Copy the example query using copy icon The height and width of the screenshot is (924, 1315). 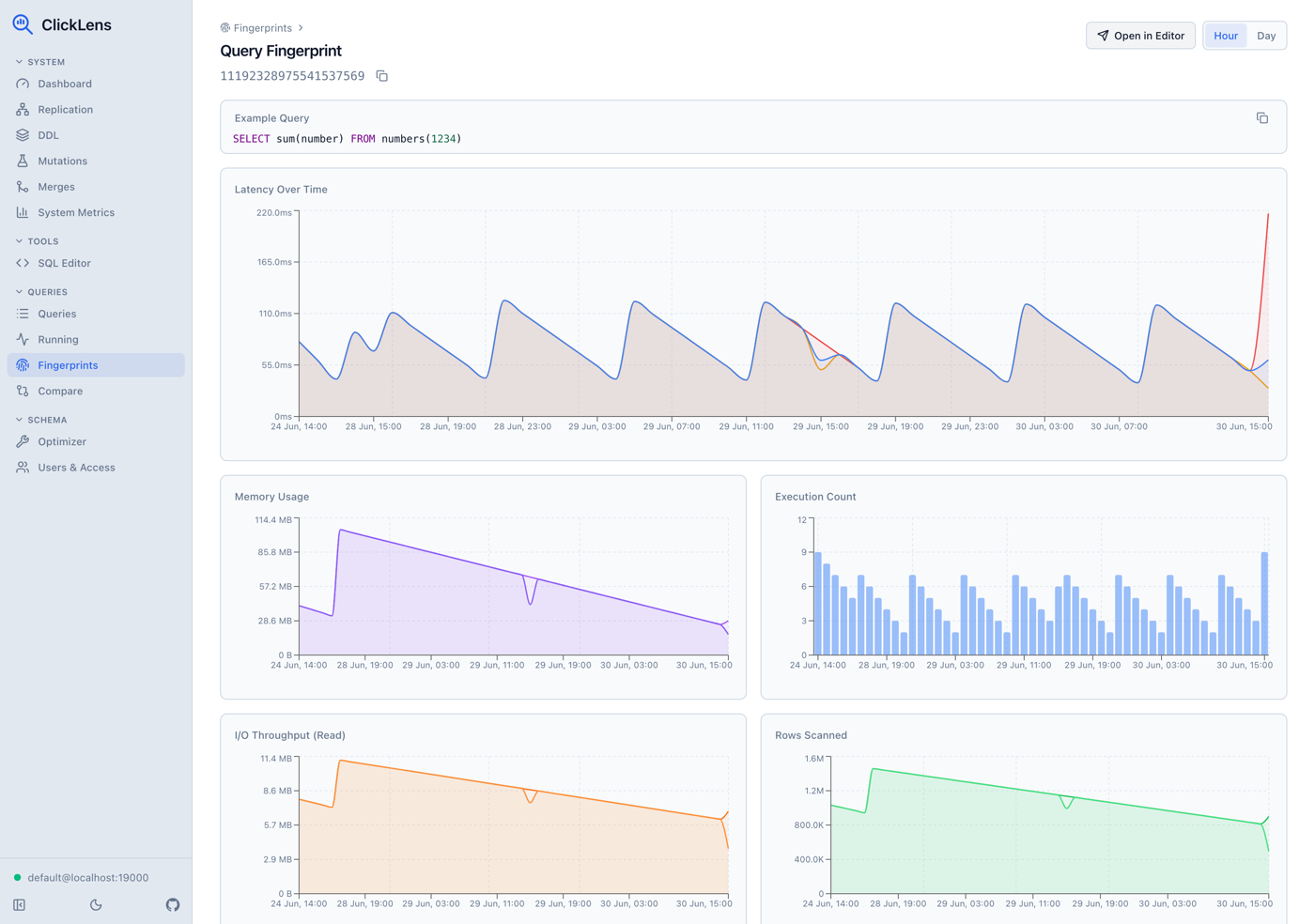[1262, 118]
